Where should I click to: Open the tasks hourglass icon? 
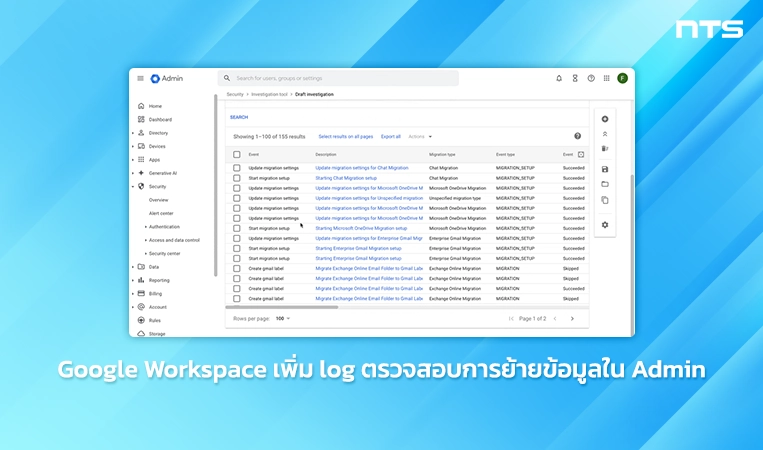pyautogui.click(x=575, y=78)
